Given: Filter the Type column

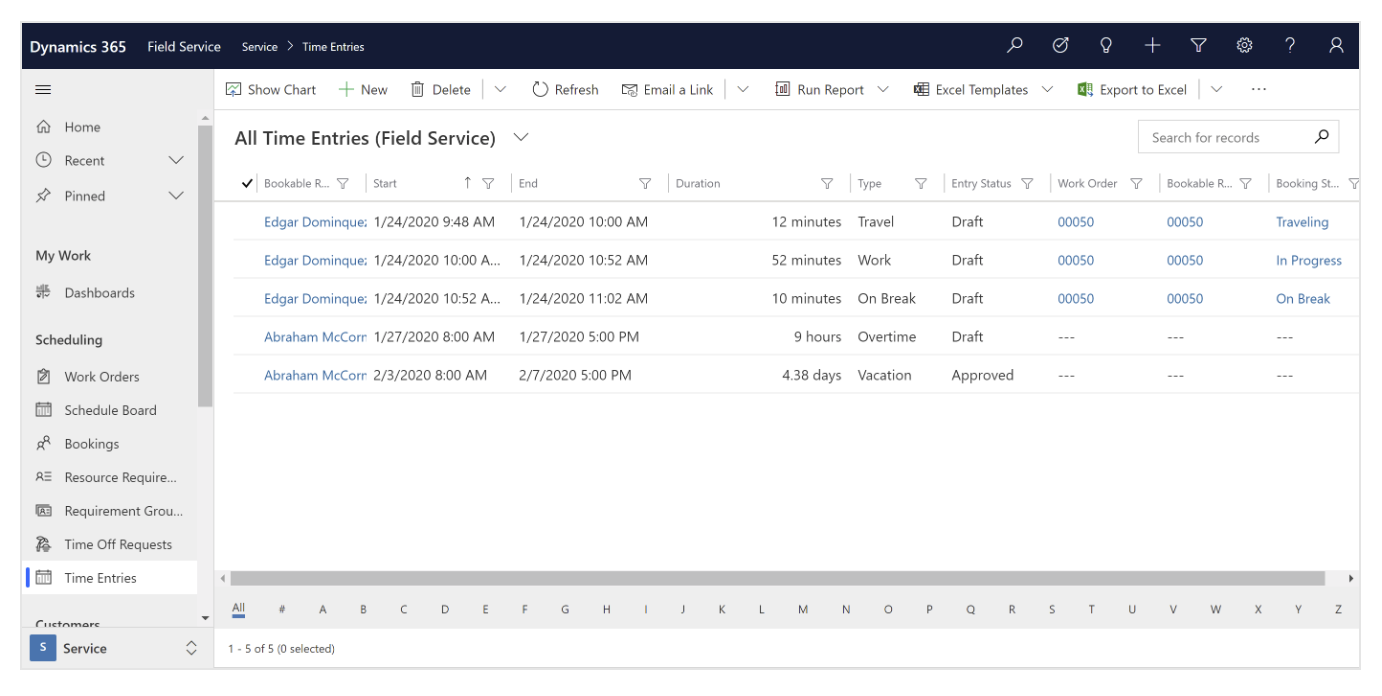Looking at the screenshot, I should pyautogui.click(x=920, y=184).
